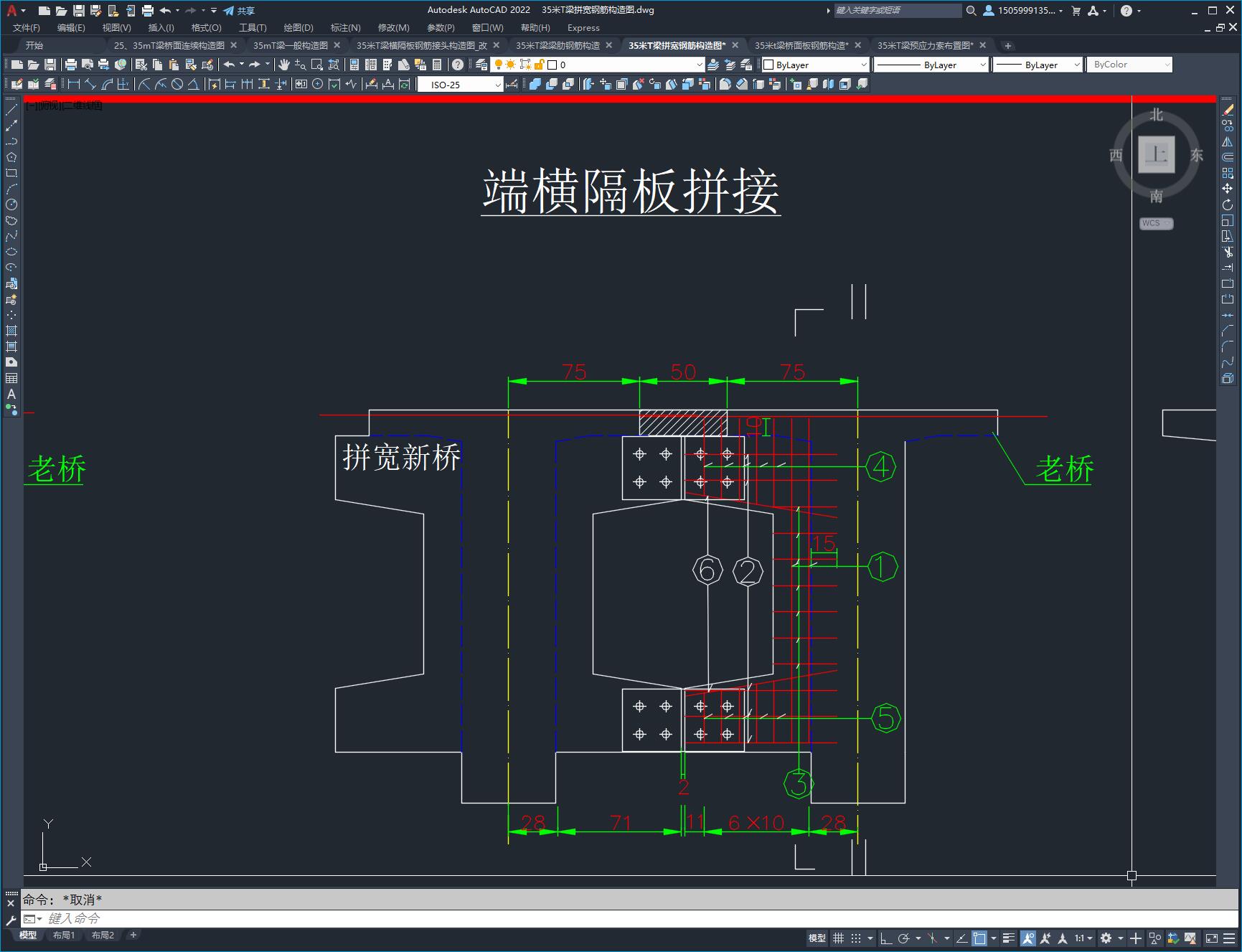The width and height of the screenshot is (1242, 952).
Task: Switch to the 35mT梁一般构造图 tab
Action: (x=291, y=45)
